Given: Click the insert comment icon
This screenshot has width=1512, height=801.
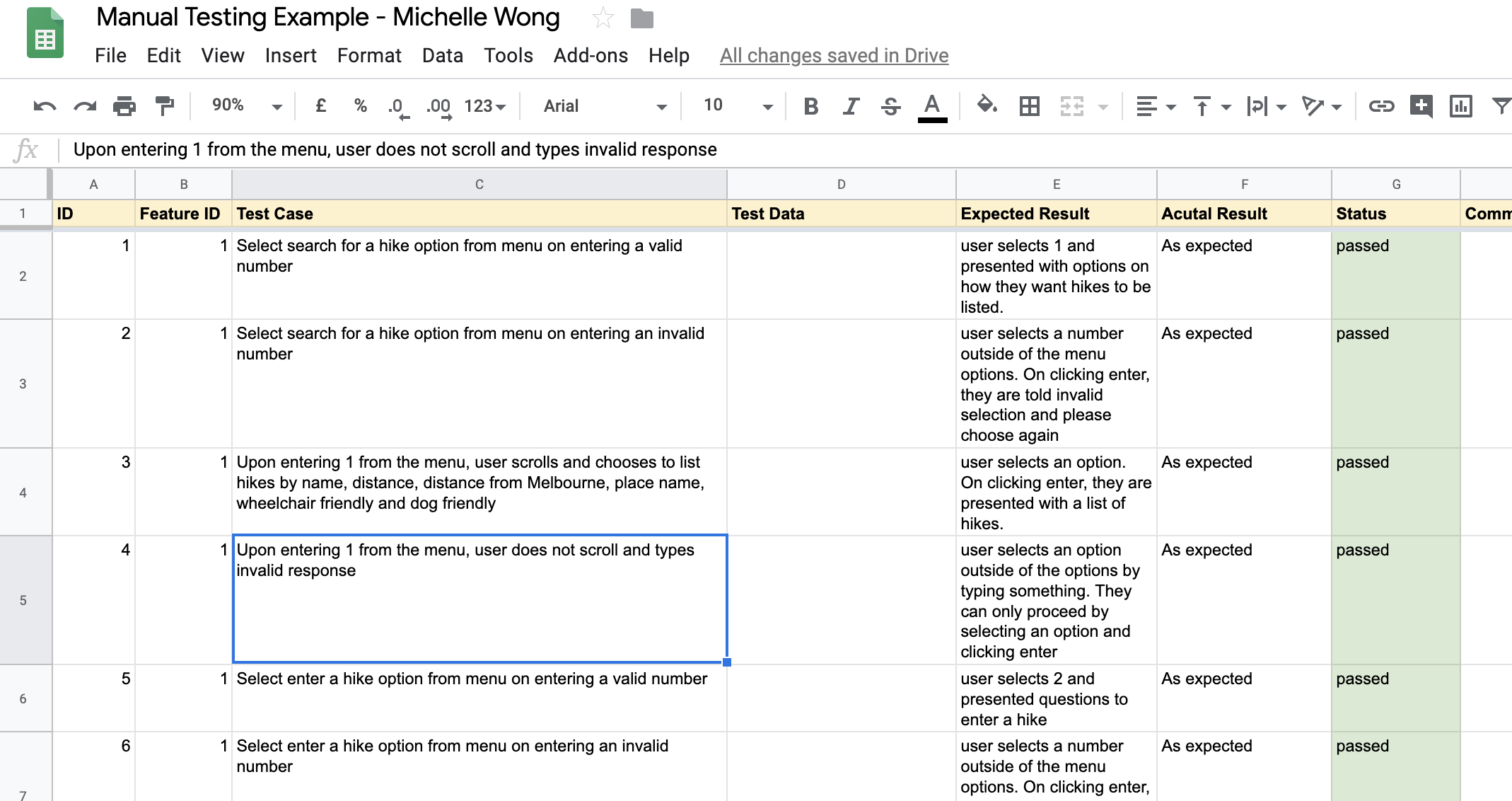Looking at the screenshot, I should [x=1421, y=106].
